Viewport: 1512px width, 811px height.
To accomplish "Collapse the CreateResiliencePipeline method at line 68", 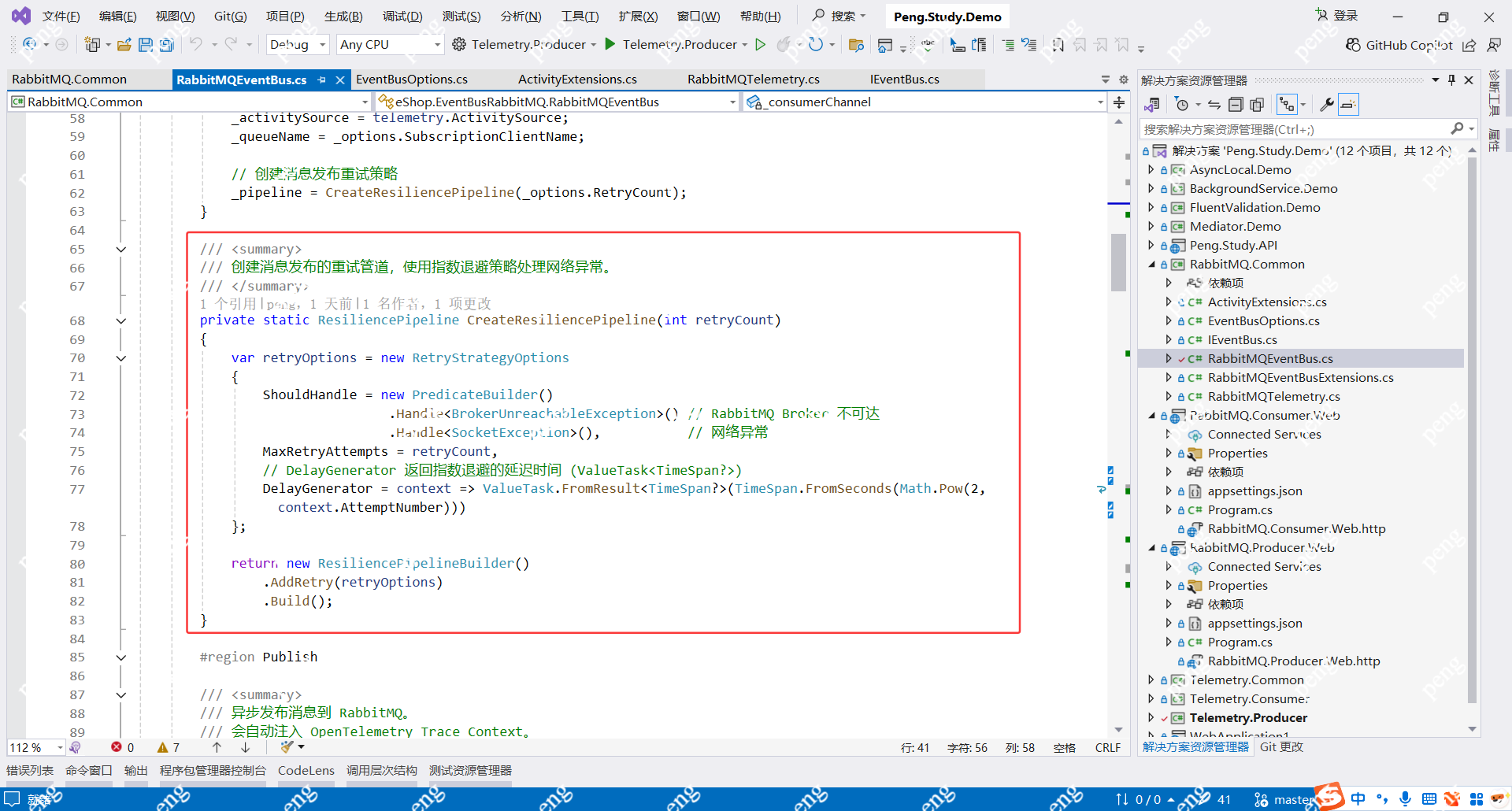I will tap(121, 320).
